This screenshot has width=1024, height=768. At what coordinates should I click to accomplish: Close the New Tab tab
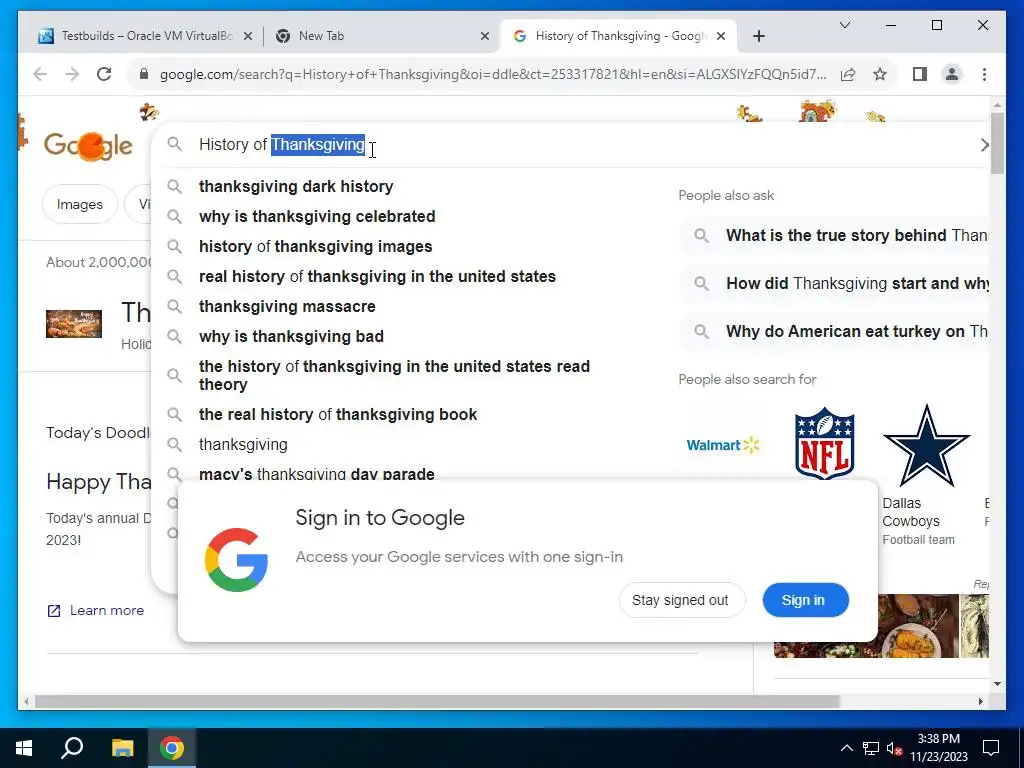pyautogui.click(x=485, y=37)
